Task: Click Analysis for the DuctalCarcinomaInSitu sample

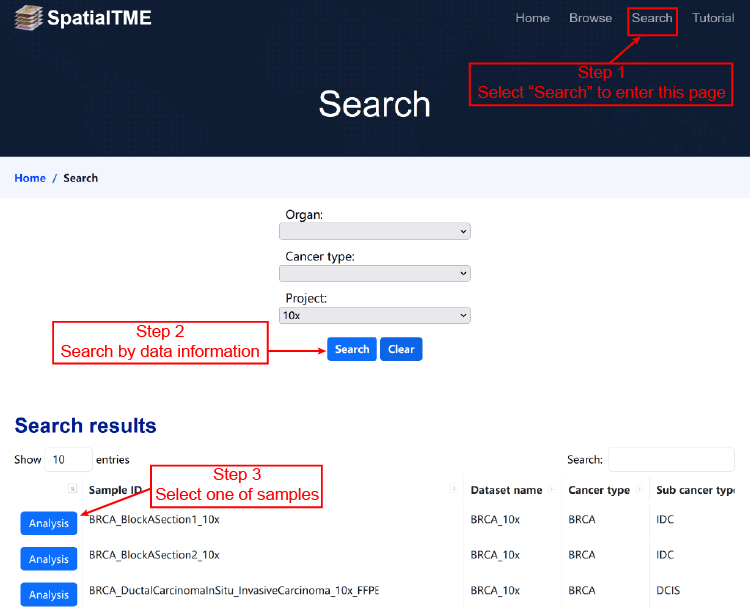Action: point(49,594)
